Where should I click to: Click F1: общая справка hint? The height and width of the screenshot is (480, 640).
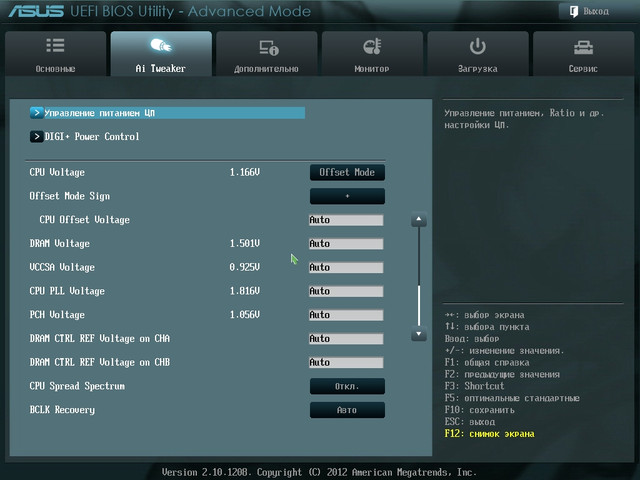(x=487, y=362)
